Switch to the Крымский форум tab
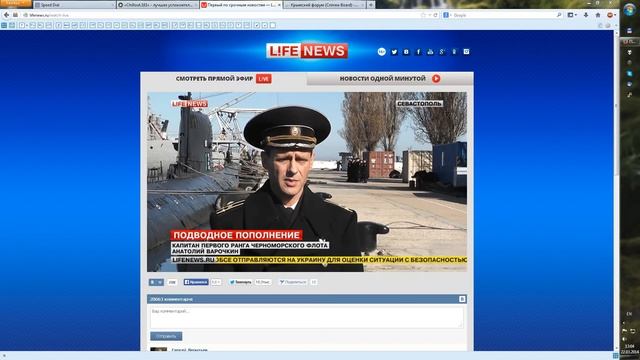640x360 pixels. (x=324, y=5)
